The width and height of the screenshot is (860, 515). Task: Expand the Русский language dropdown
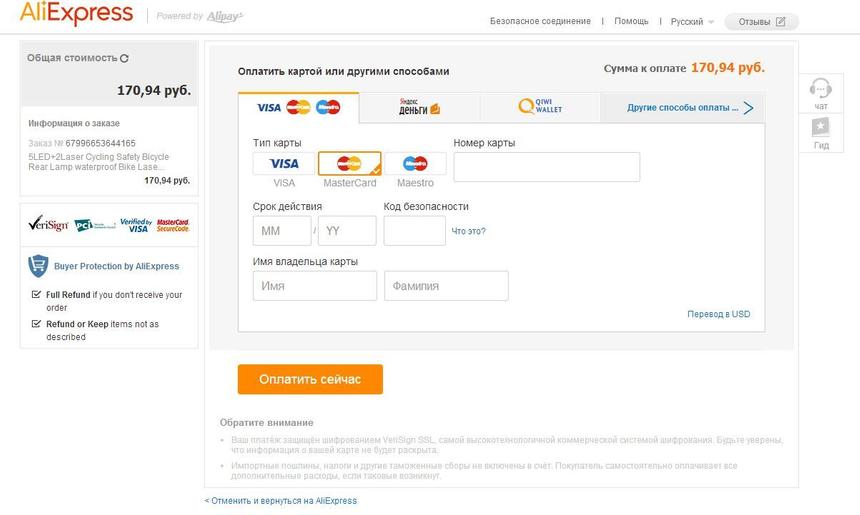point(692,21)
